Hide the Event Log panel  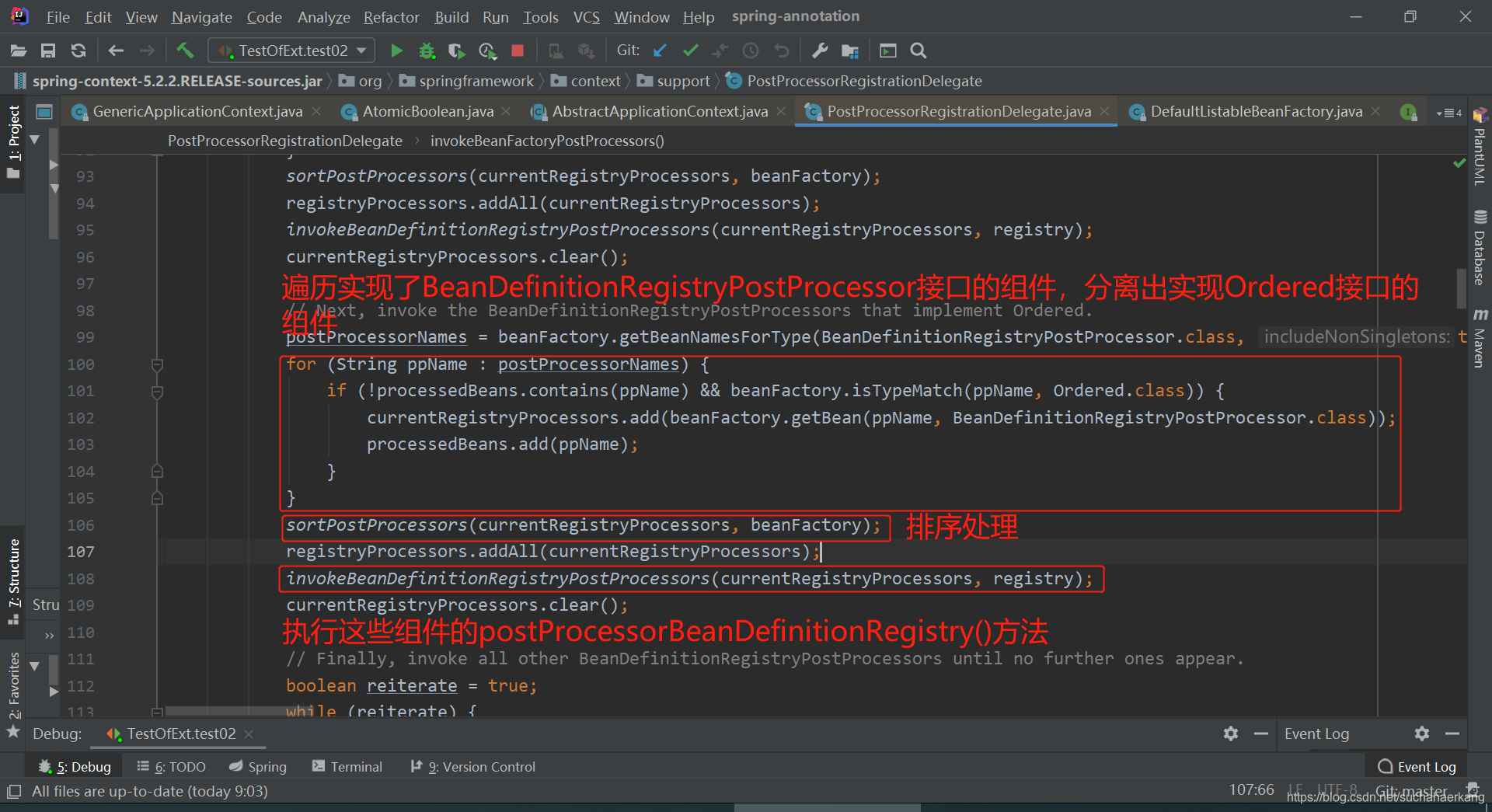1452,734
